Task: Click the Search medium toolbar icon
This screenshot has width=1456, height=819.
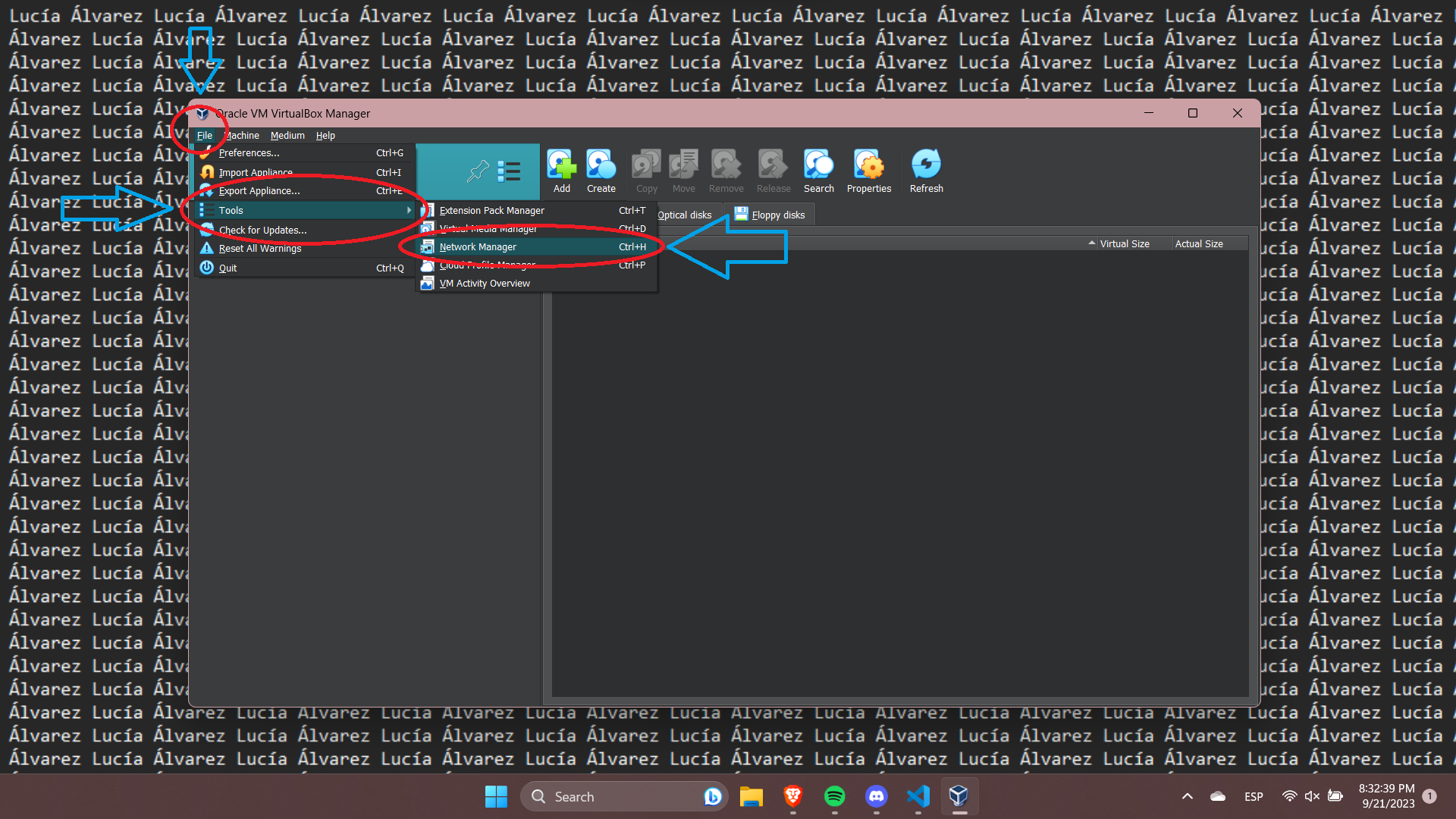Action: [818, 171]
